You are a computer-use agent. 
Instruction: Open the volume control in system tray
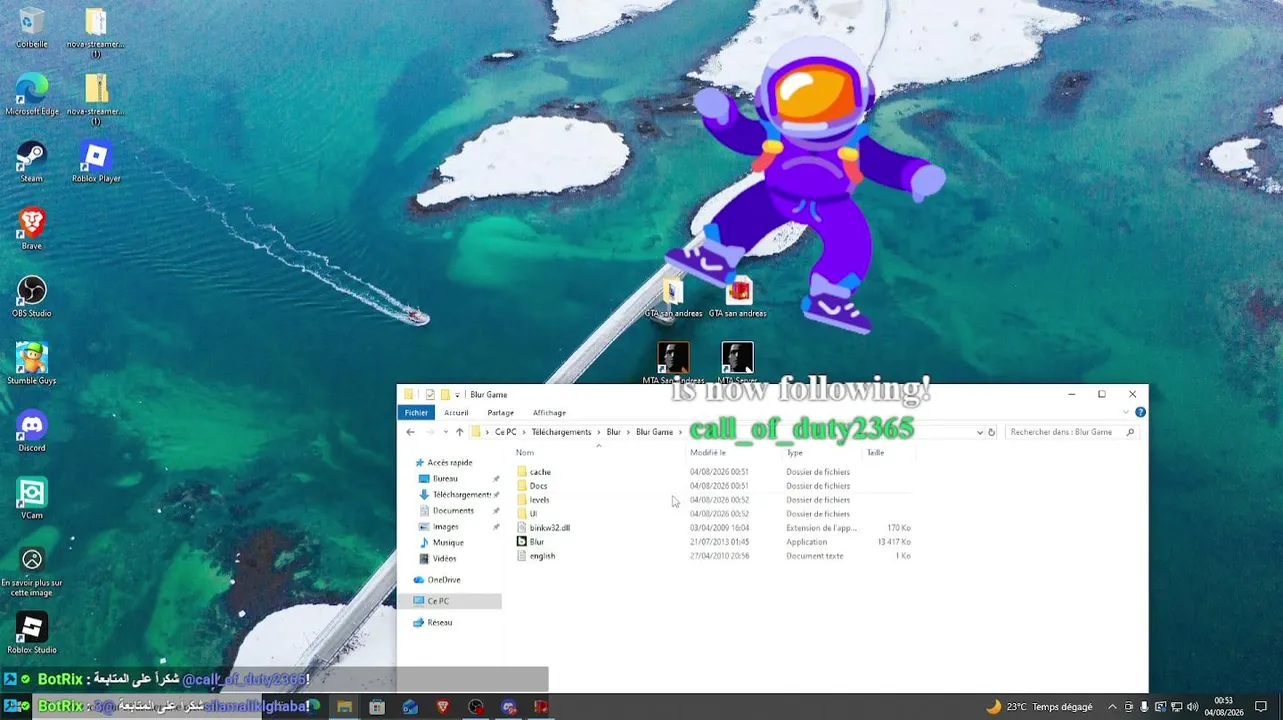pos(1192,707)
